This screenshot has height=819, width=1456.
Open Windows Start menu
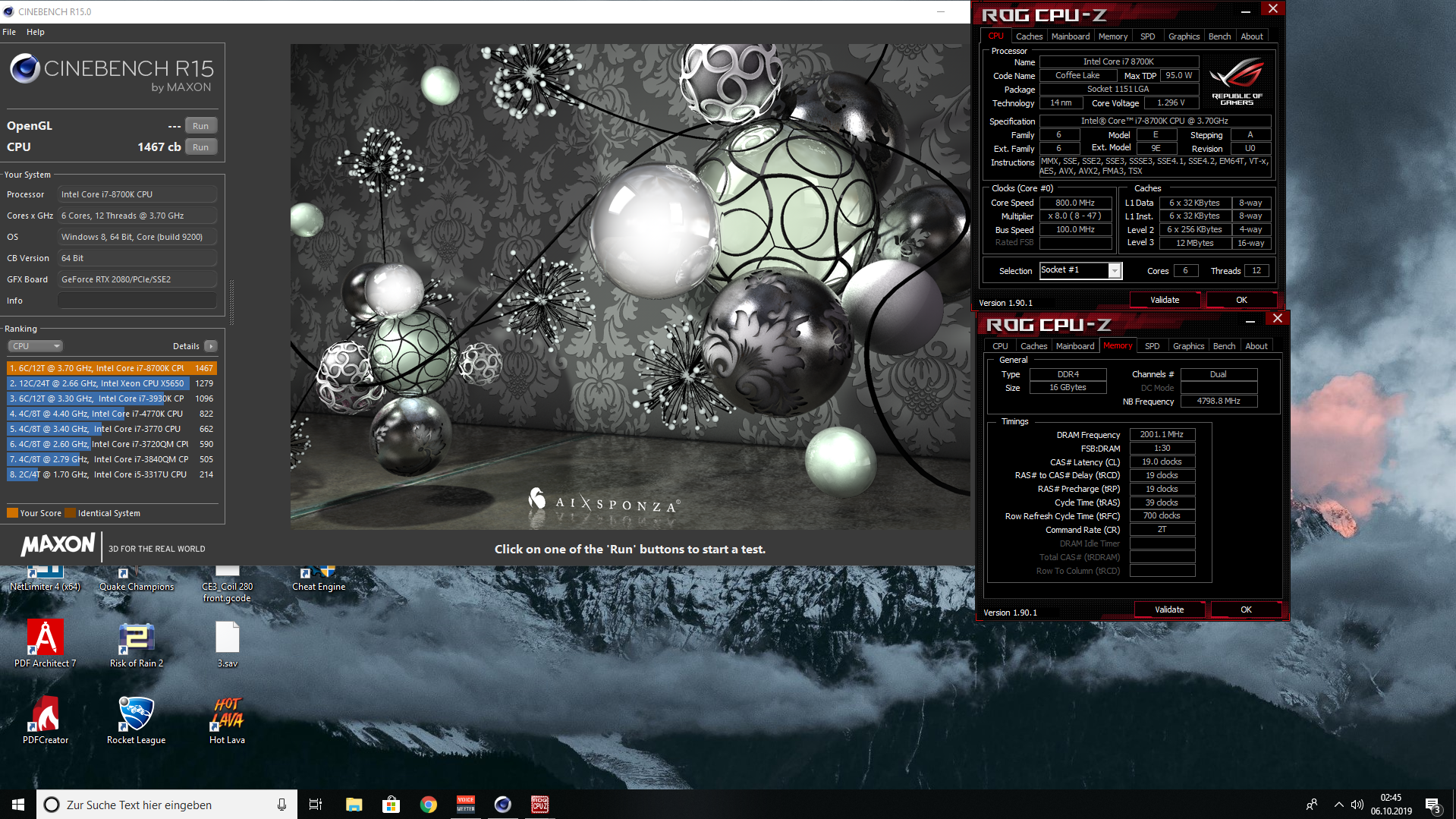[18, 805]
